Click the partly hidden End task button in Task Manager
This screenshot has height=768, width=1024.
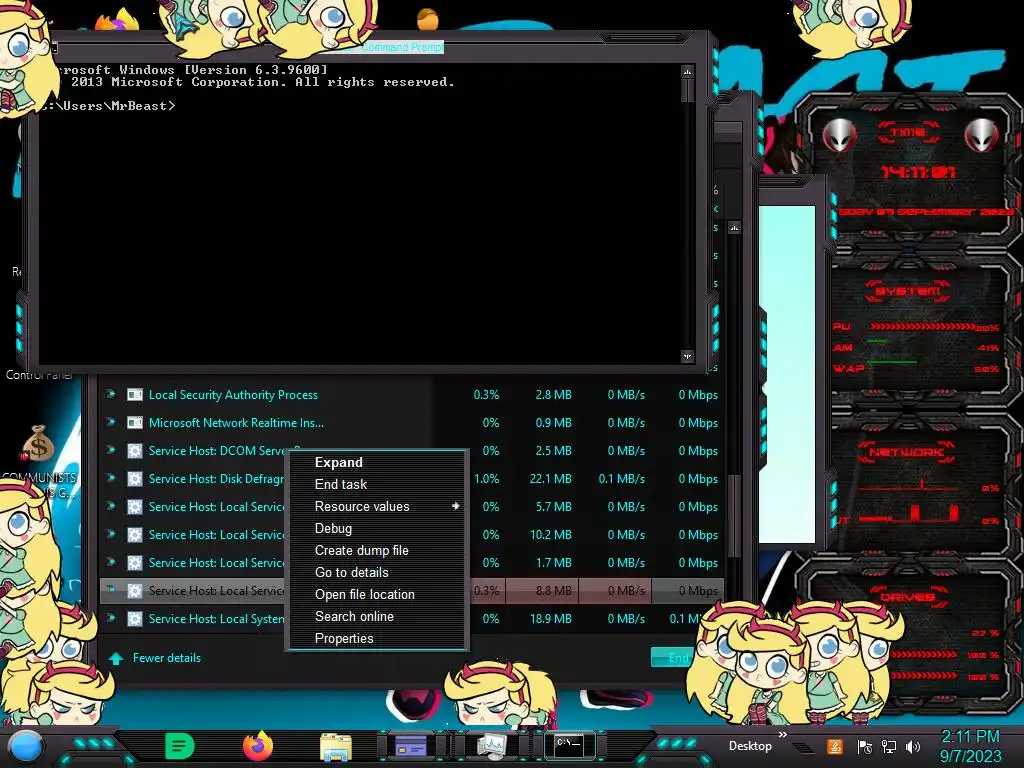click(x=671, y=658)
